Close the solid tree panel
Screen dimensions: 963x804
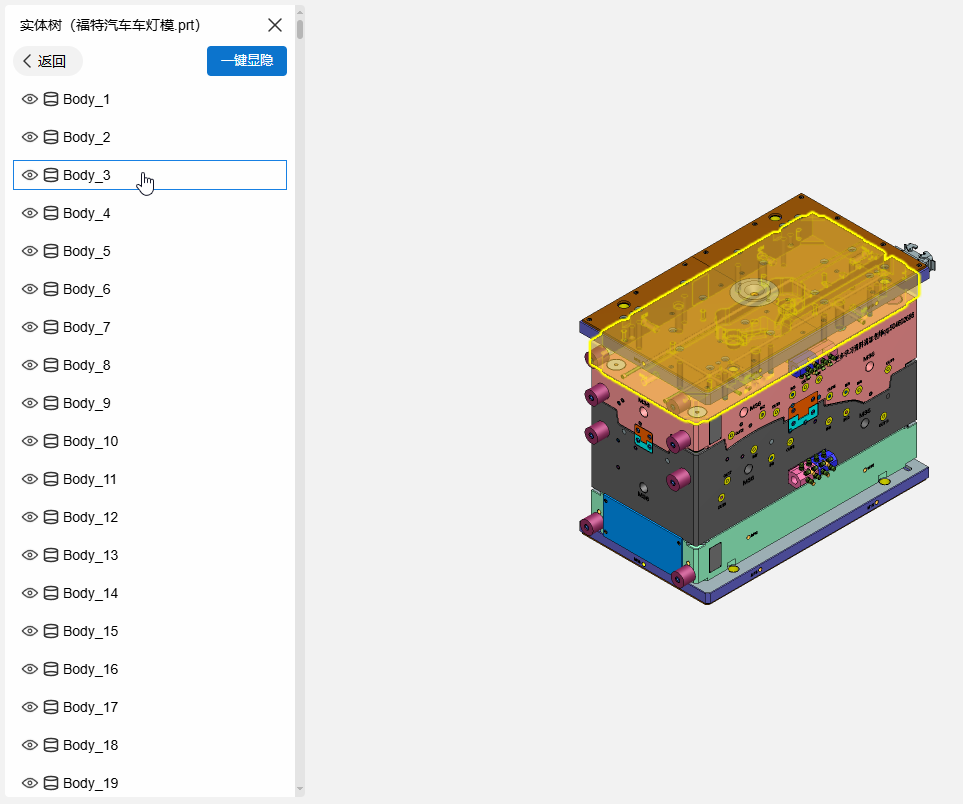click(275, 25)
